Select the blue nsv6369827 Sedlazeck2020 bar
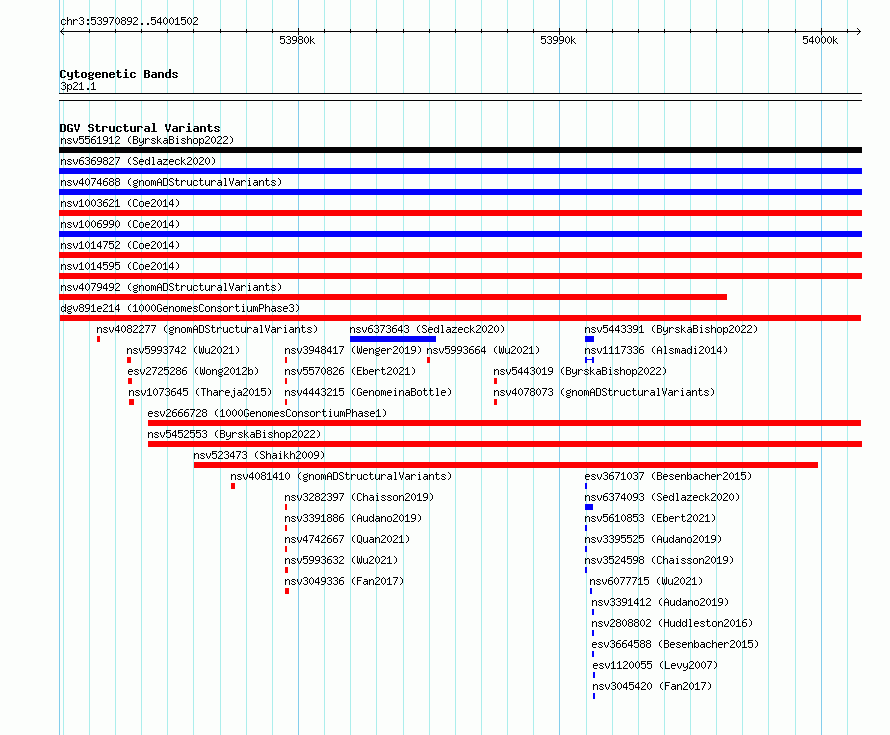Image resolution: width=890 pixels, height=735 pixels. tap(460, 171)
